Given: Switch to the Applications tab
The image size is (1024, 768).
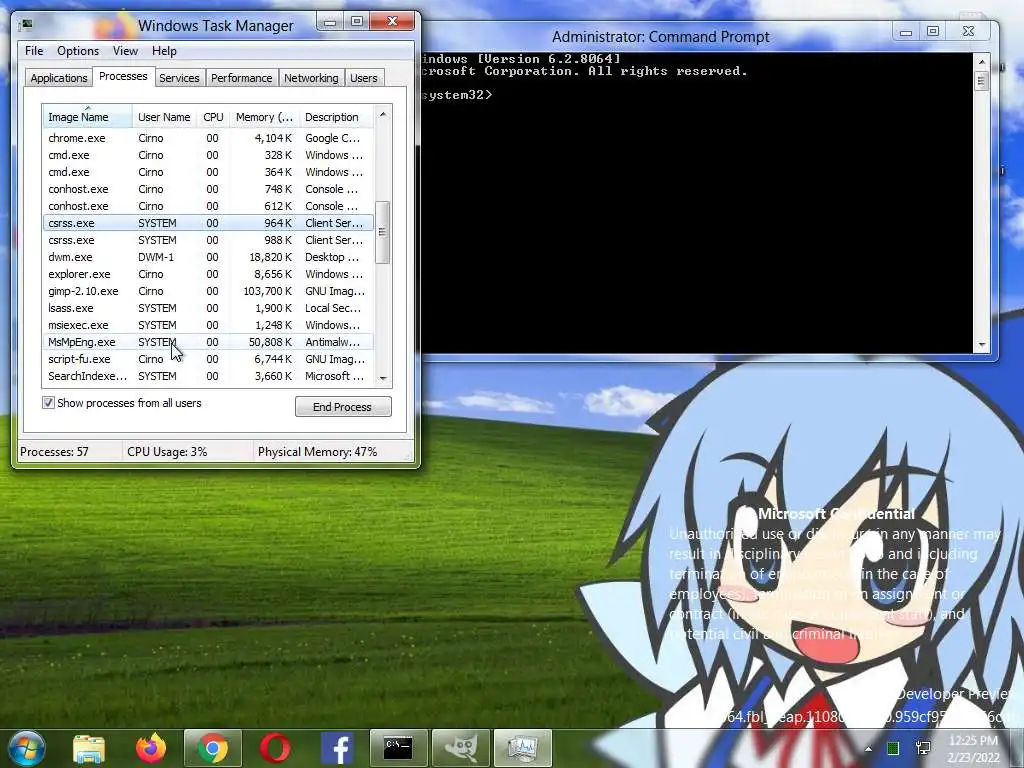Looking at the screenshot, I should pyautogui.click(x=59, y=78).
